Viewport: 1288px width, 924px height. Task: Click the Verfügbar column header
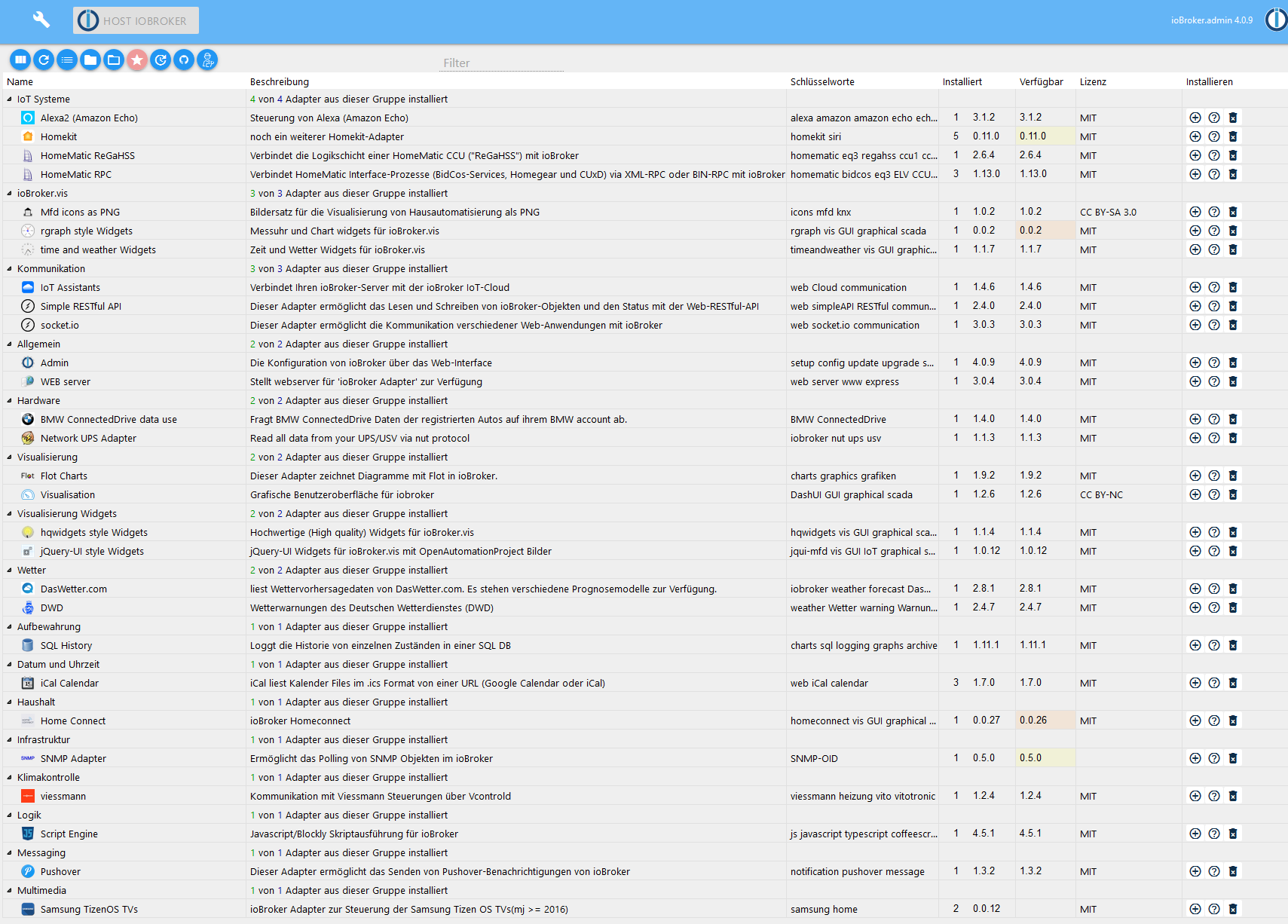tap(1042, 82)
